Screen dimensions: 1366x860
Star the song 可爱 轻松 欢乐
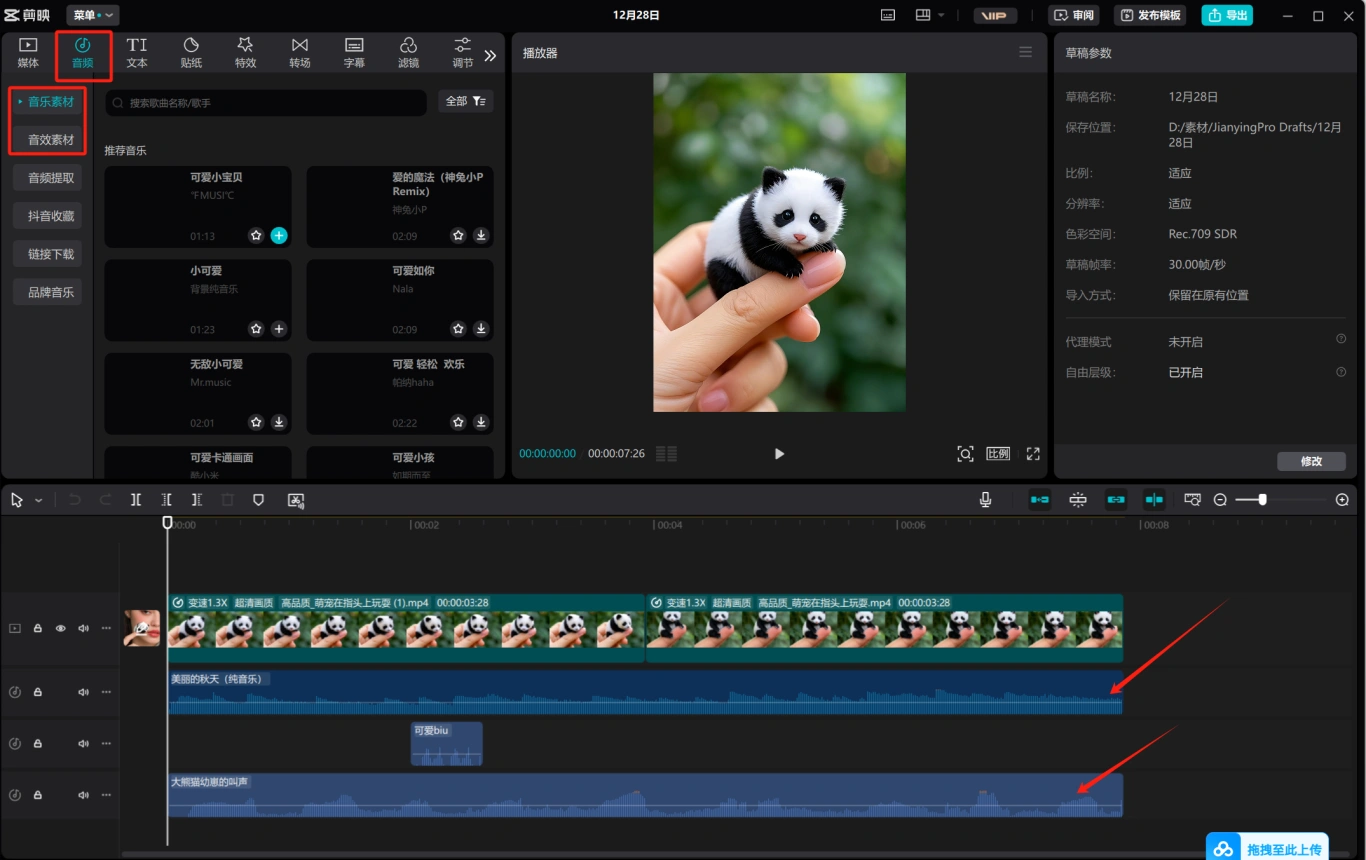pos(458,422)
